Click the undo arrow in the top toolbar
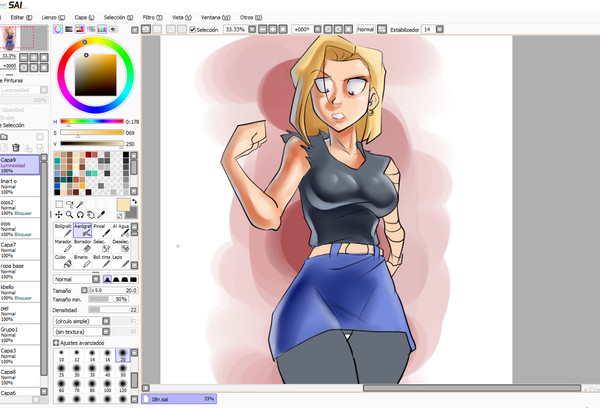 pos(146,29)
